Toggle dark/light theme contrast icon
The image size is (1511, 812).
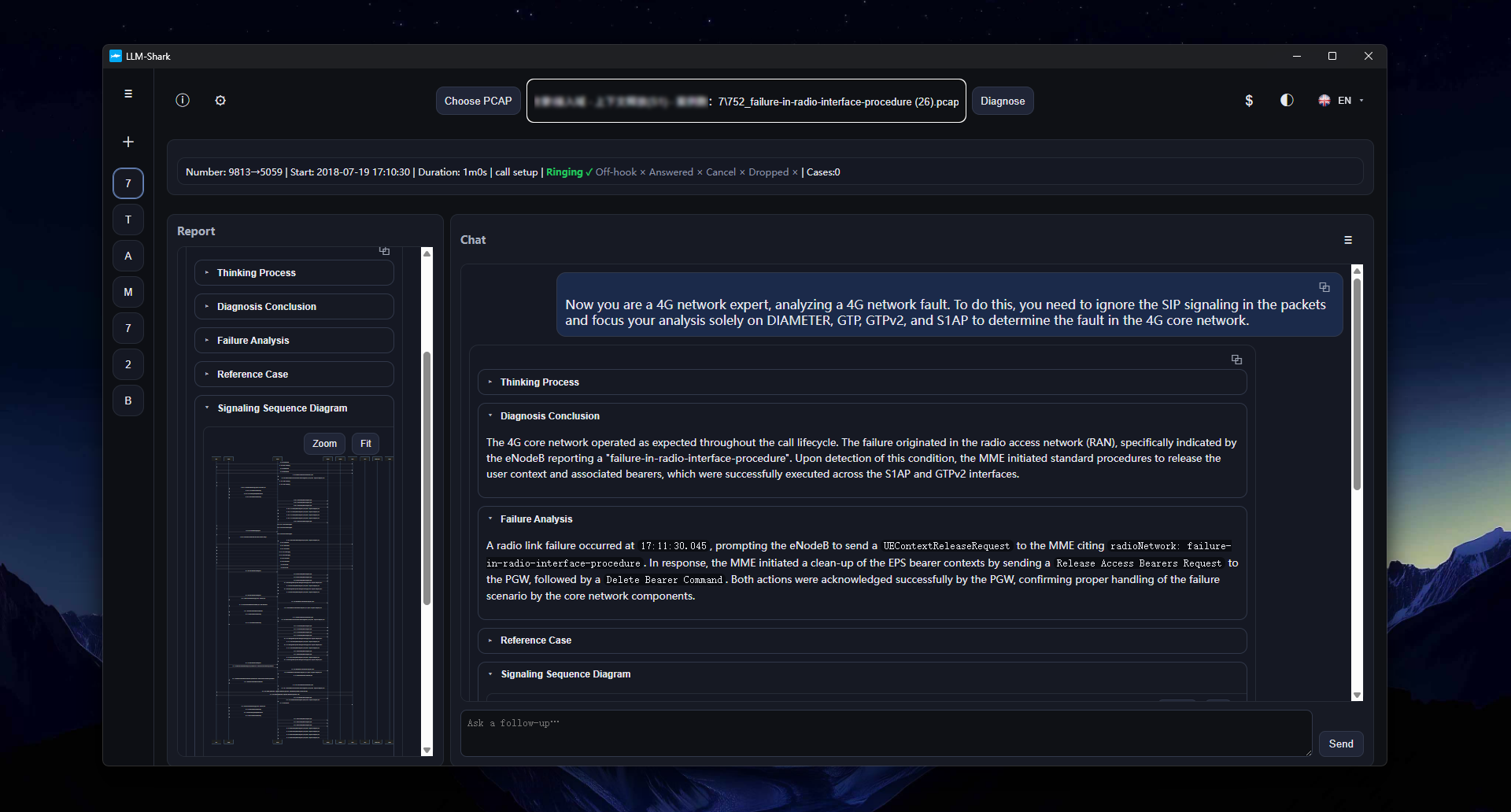point(1287,100)
